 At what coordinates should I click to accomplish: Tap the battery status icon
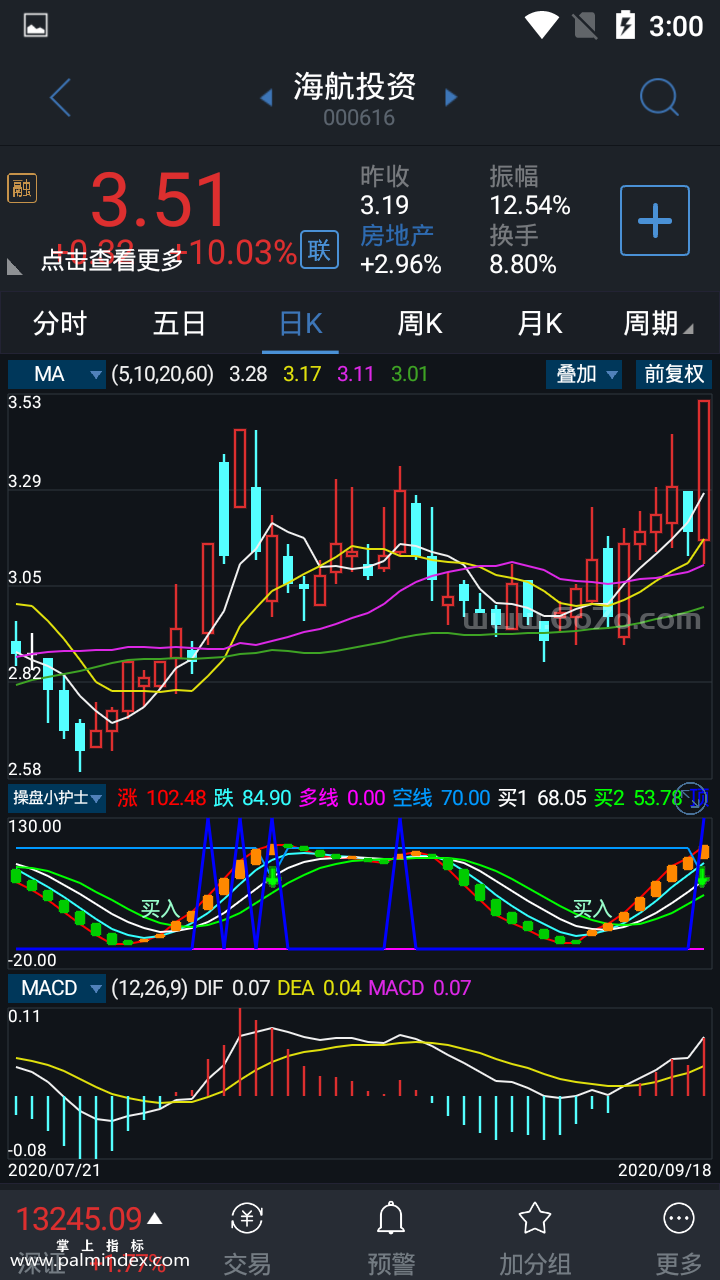tap(625, 25)
